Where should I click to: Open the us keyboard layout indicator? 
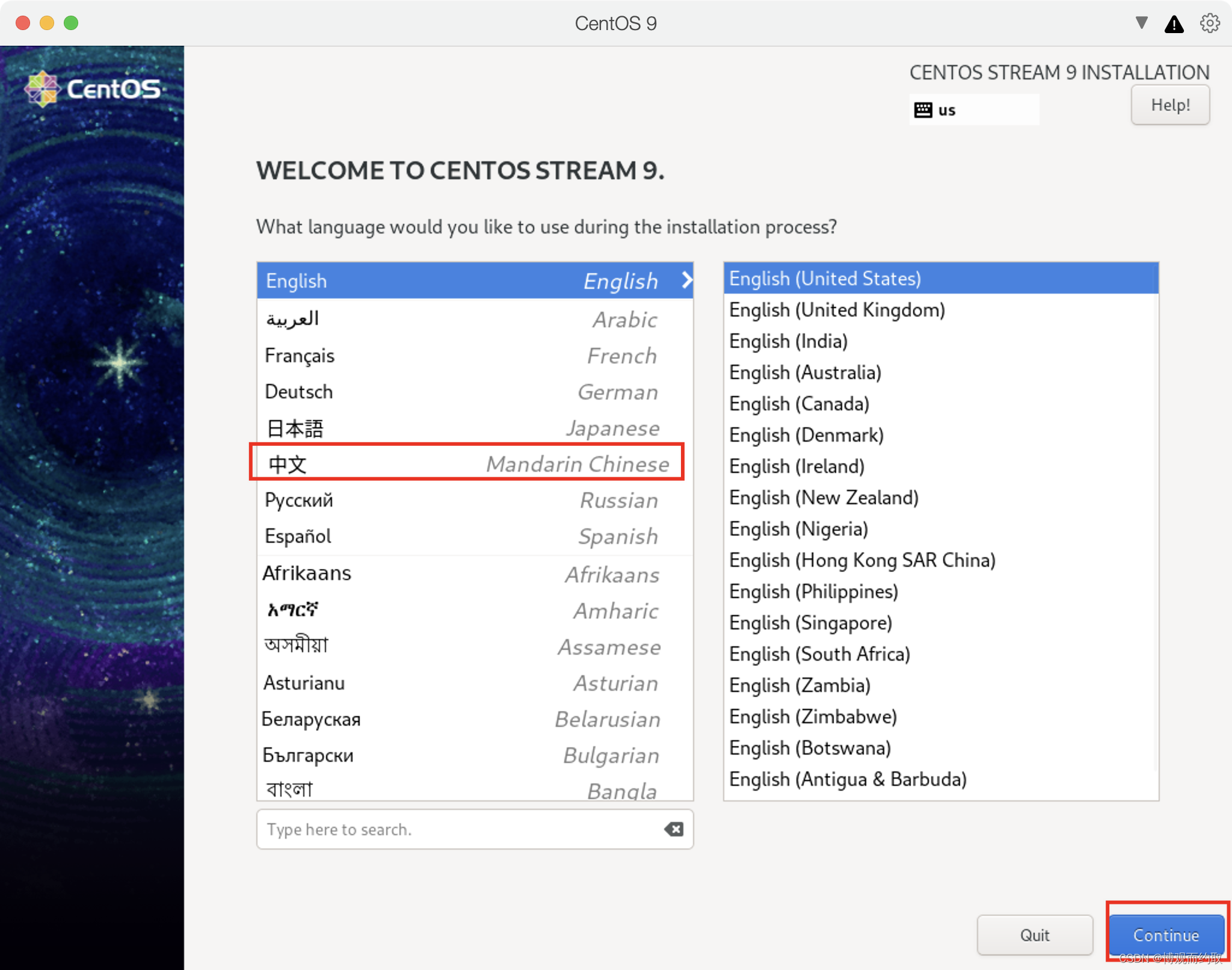(974, 110)
